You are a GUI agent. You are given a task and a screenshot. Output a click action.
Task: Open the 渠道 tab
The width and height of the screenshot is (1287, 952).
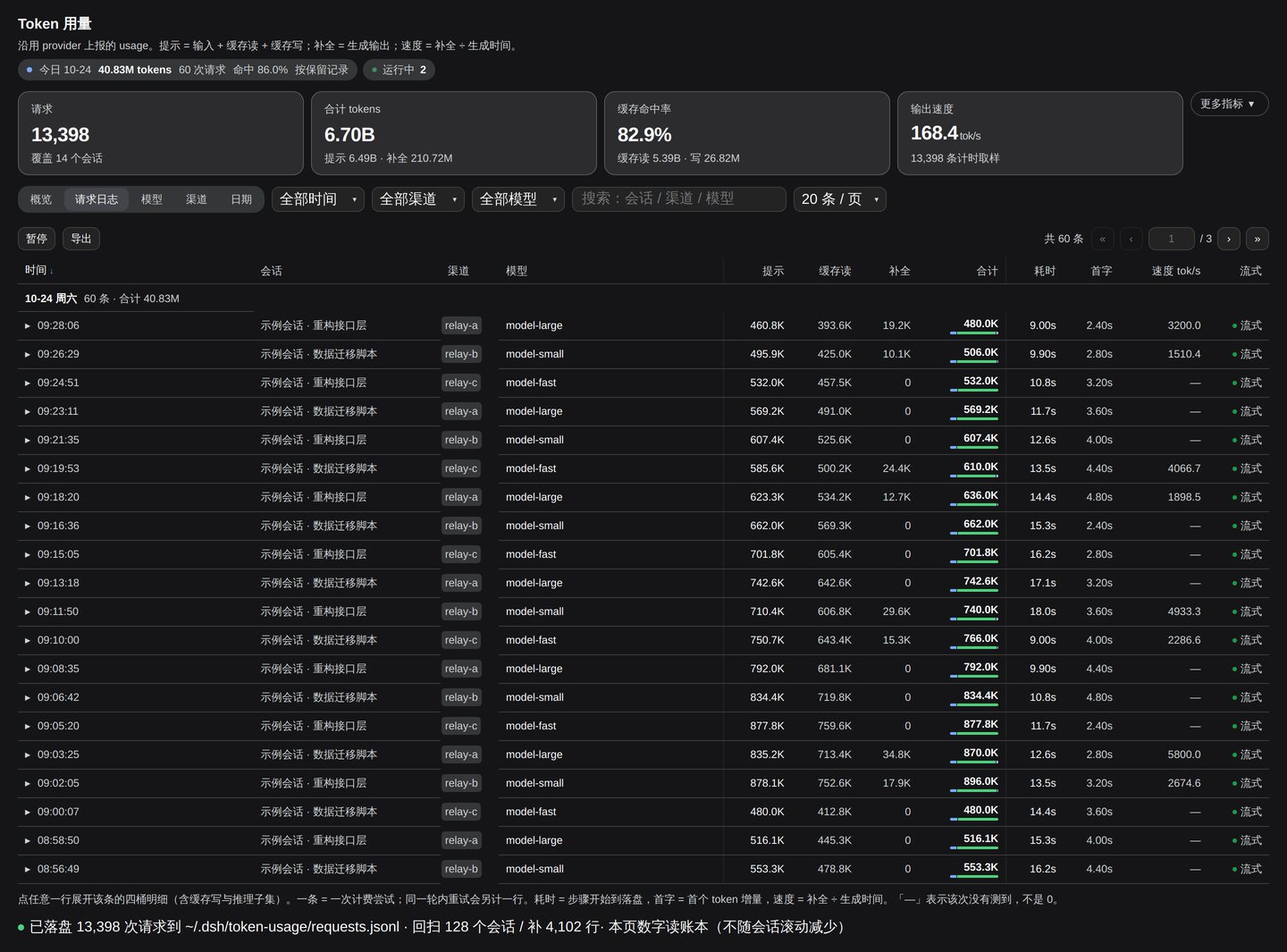(197, 199)
